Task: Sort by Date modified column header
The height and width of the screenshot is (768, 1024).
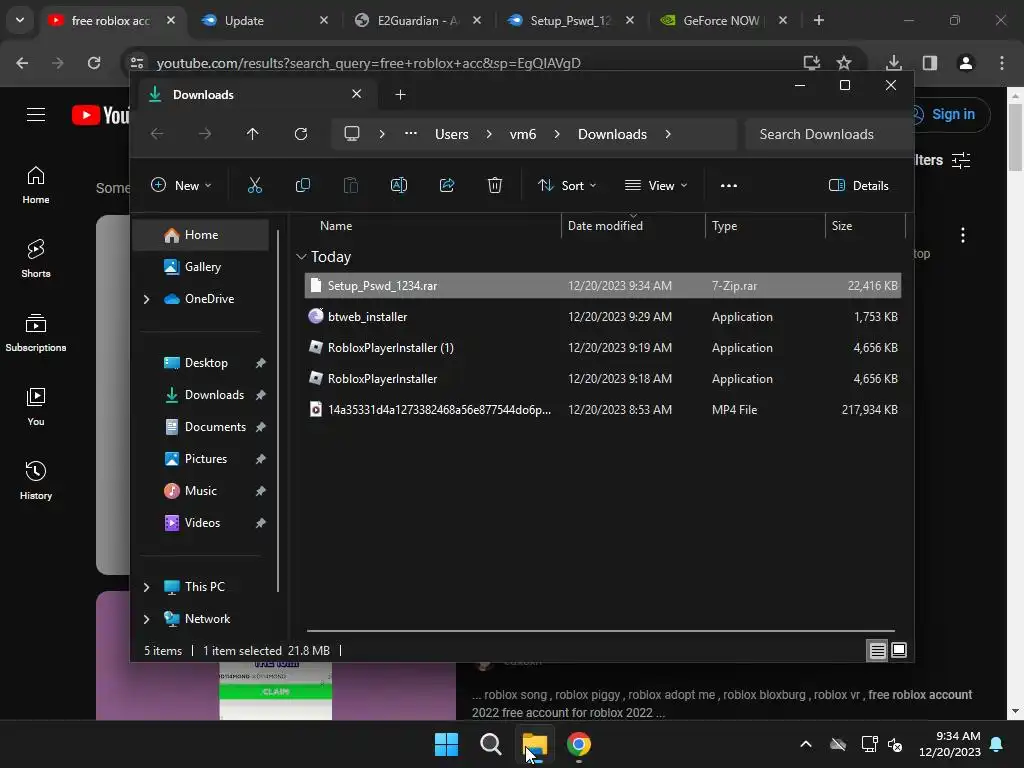Action: [633, 226]
